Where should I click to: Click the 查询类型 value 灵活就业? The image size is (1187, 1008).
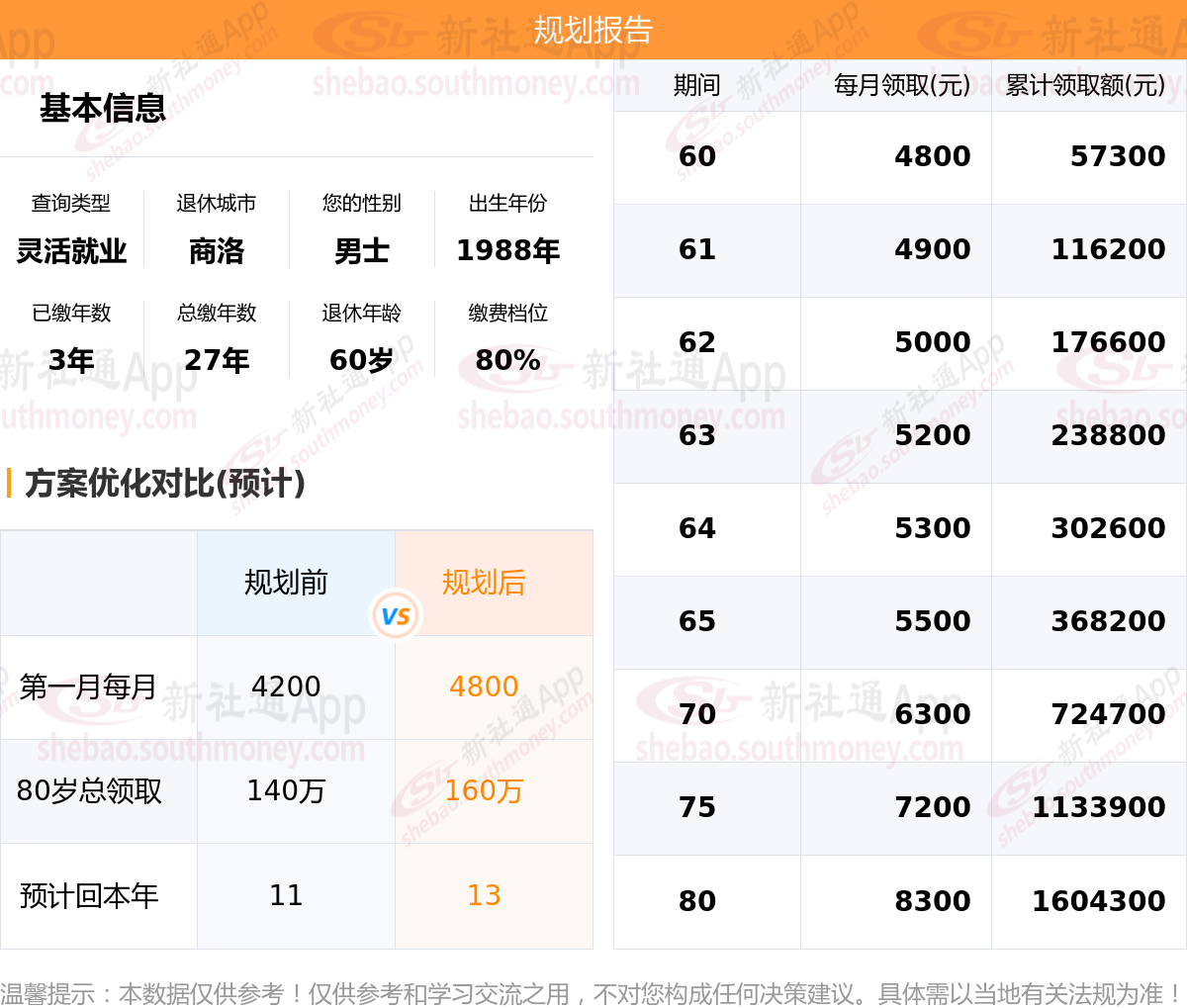71,251
